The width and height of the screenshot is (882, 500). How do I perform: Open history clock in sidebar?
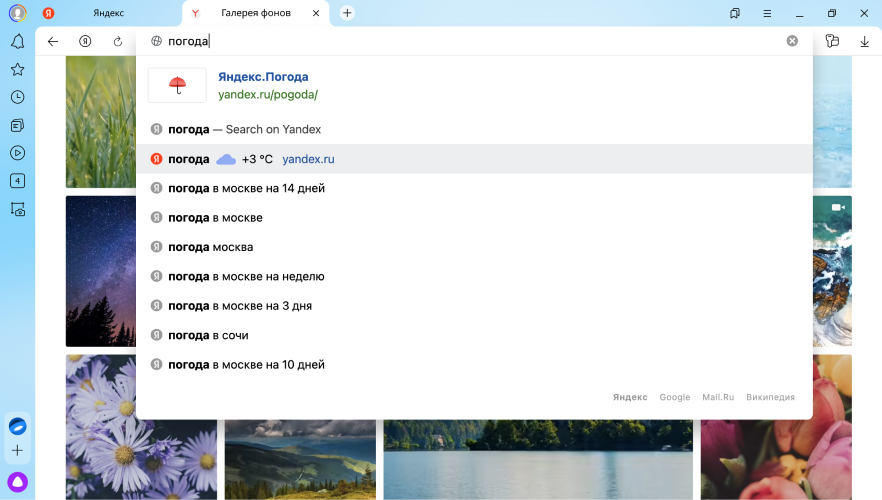pyautogui.click(x=17, y=97)
